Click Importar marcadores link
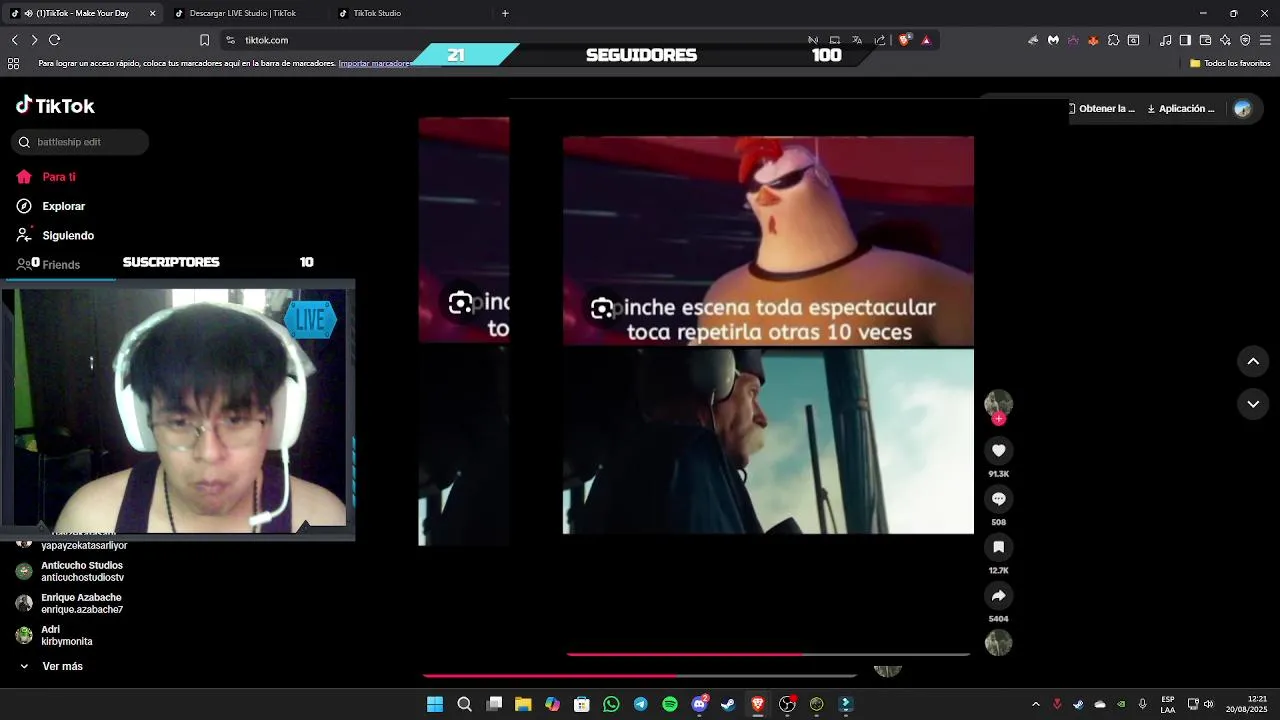 (375, 63)
